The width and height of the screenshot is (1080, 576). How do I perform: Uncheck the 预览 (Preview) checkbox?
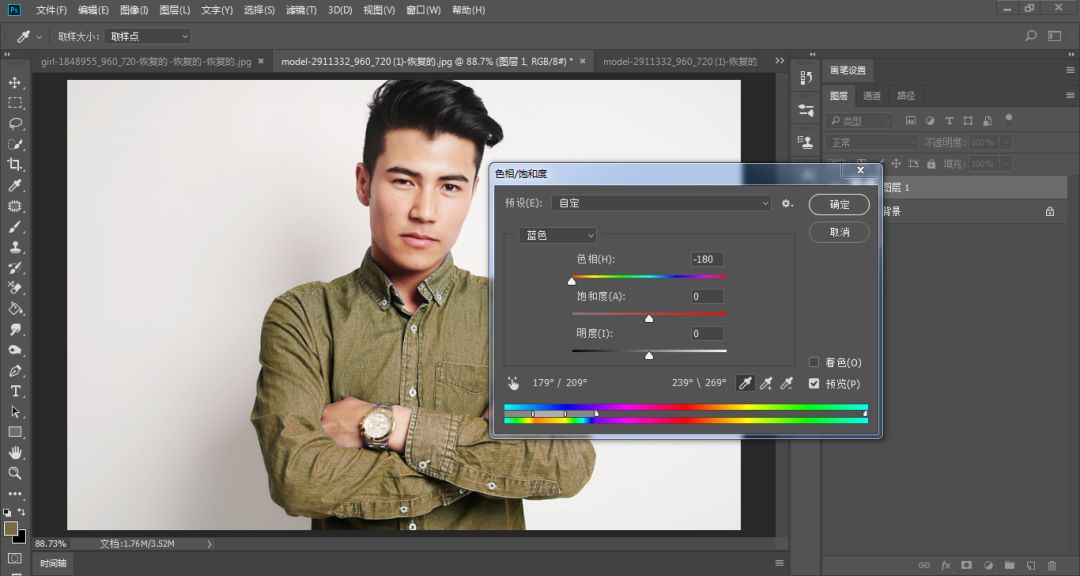(814, 384)
